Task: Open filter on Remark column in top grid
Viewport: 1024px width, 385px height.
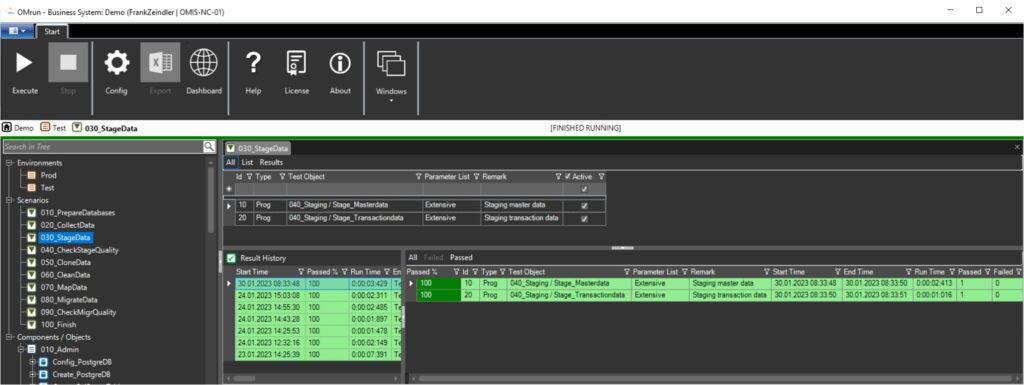Action: tap(558, 177)
